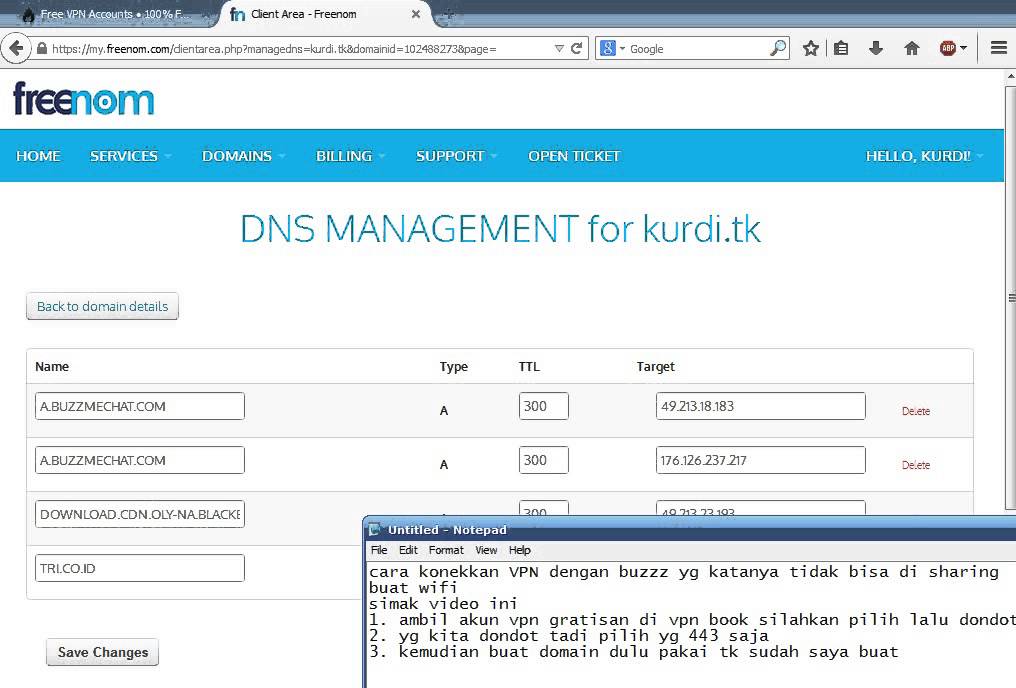
Task: Click TTL field of 176.126.237.217 record
Action: click(544, 460)
